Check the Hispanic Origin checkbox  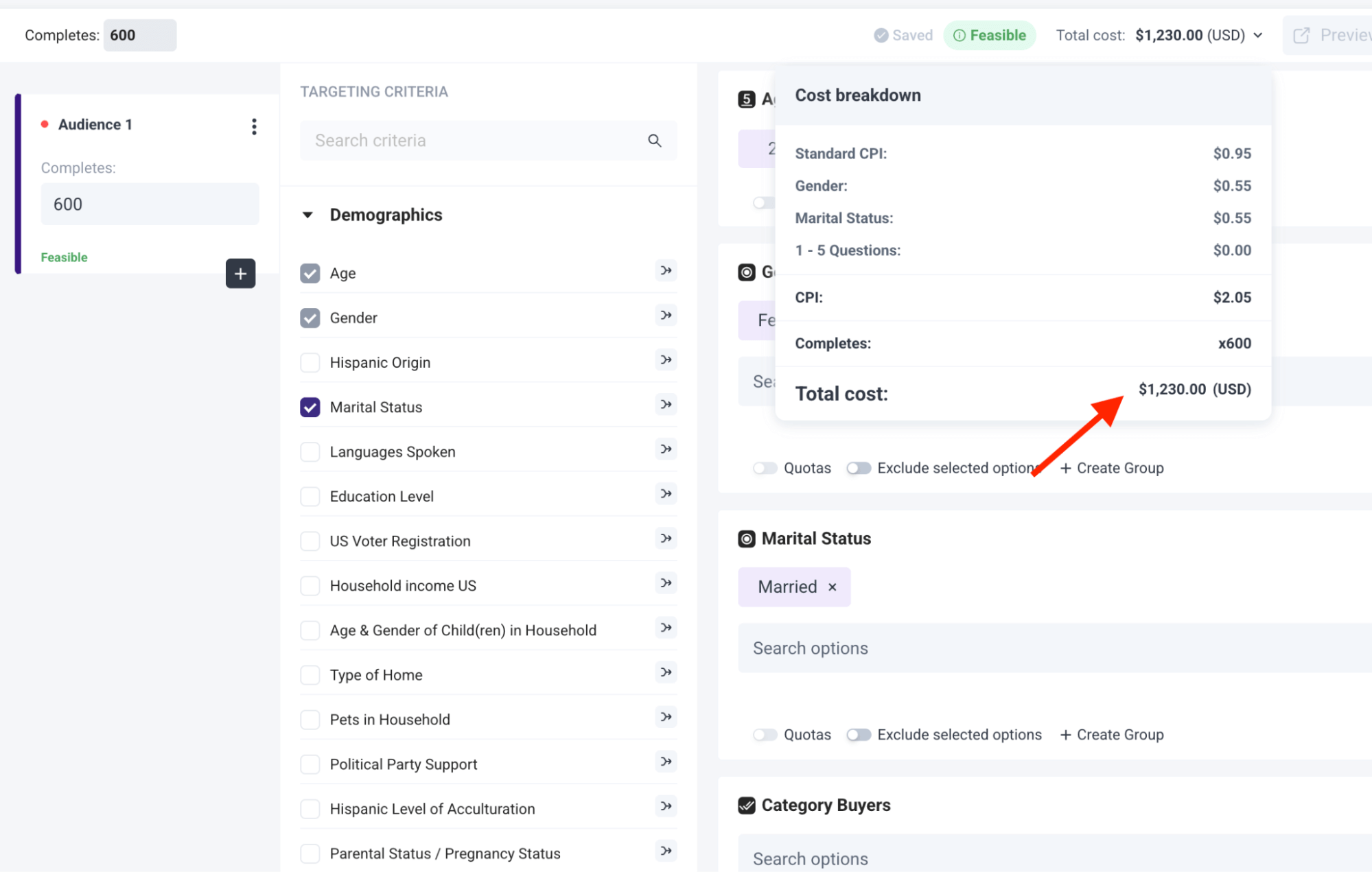point(310,362)
